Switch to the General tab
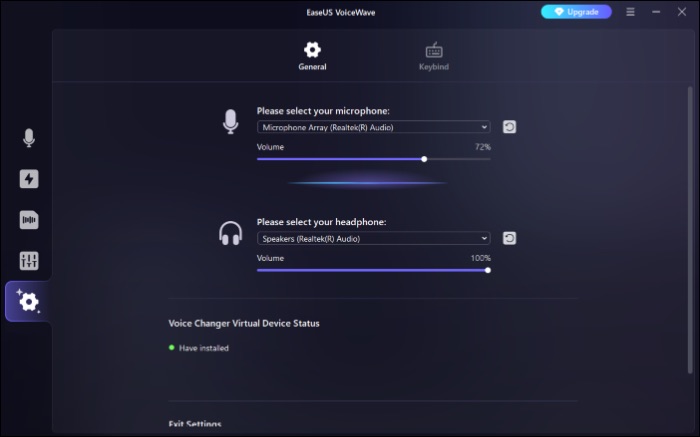Image resolution: width=700 pixels, height=437 pixels. point(312,56)
